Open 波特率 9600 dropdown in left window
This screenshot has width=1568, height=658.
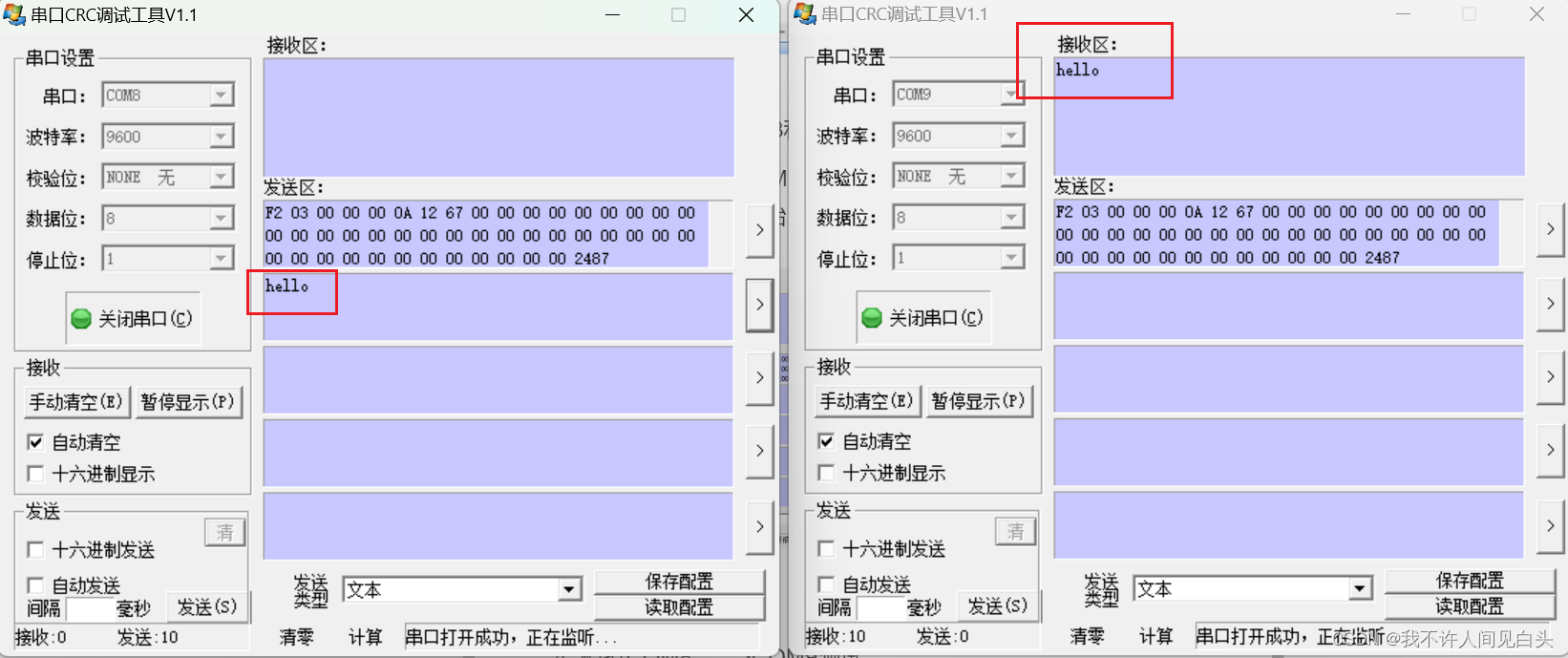point(222,137)
